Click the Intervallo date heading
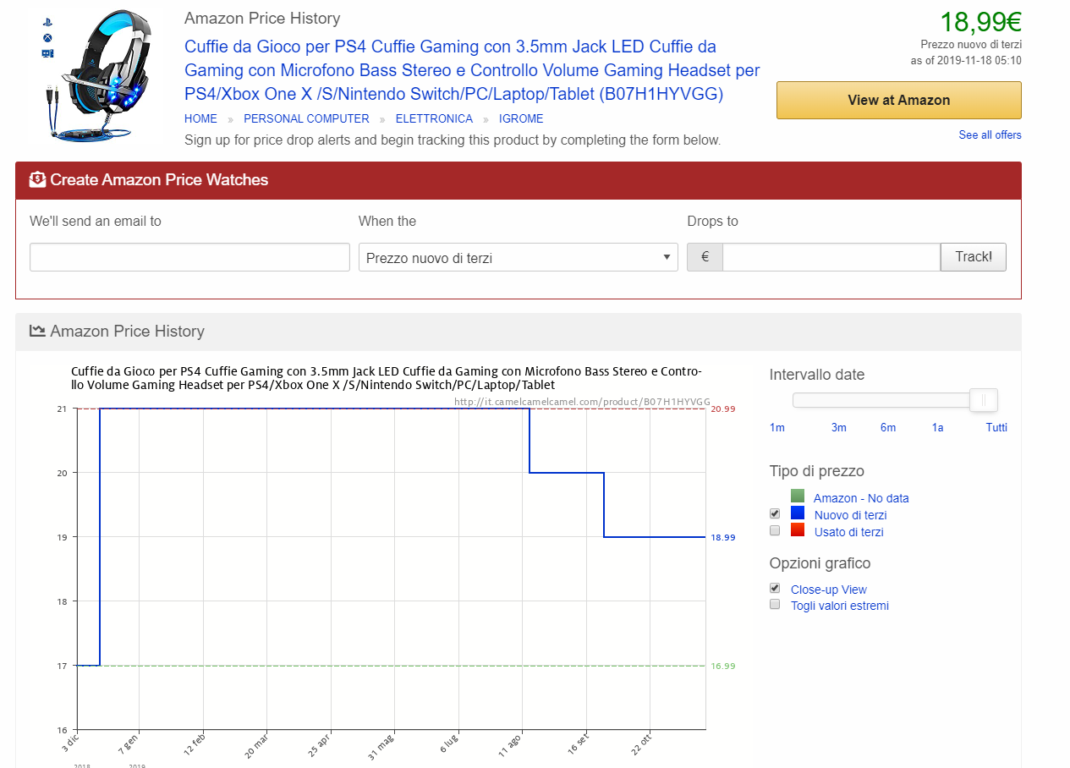This screenshot has height=768, width=1070. coord(816,375)
